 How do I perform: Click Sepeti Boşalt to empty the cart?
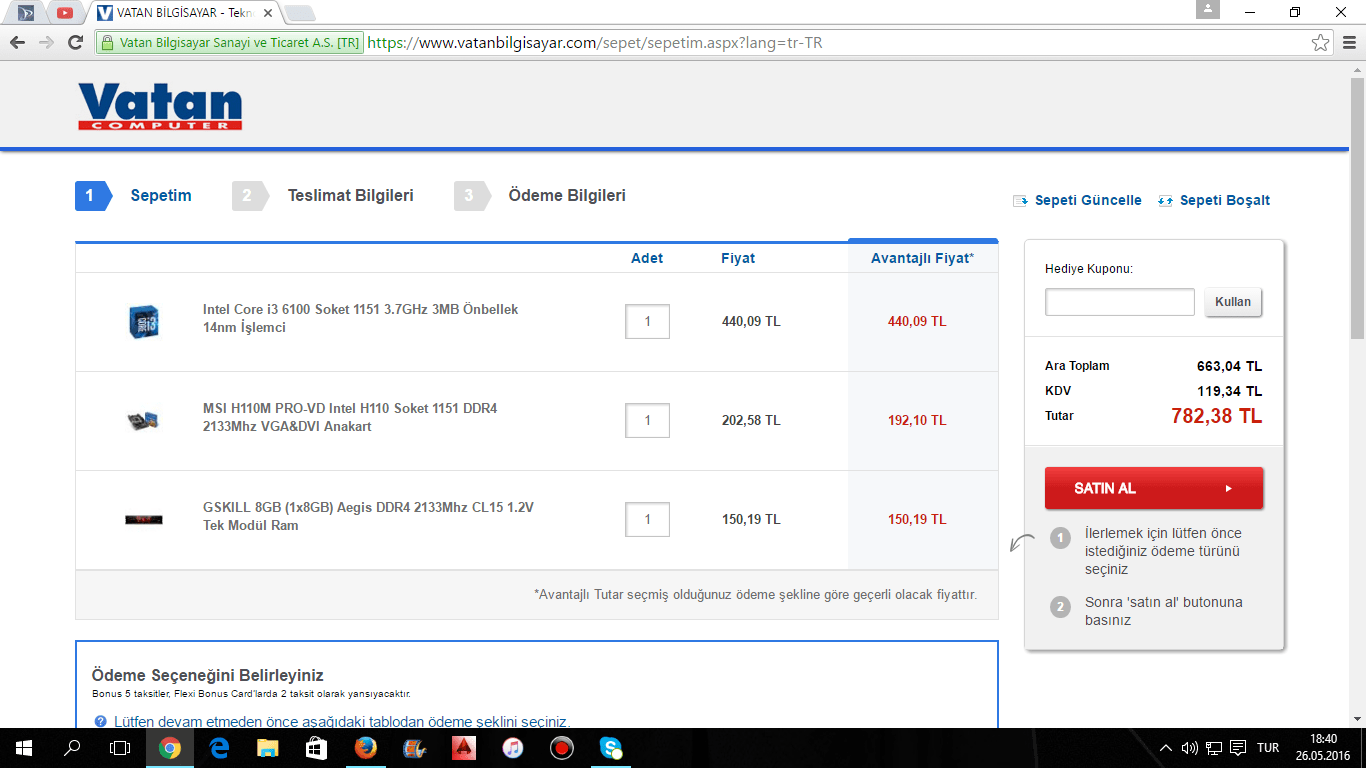point(1214,200)
